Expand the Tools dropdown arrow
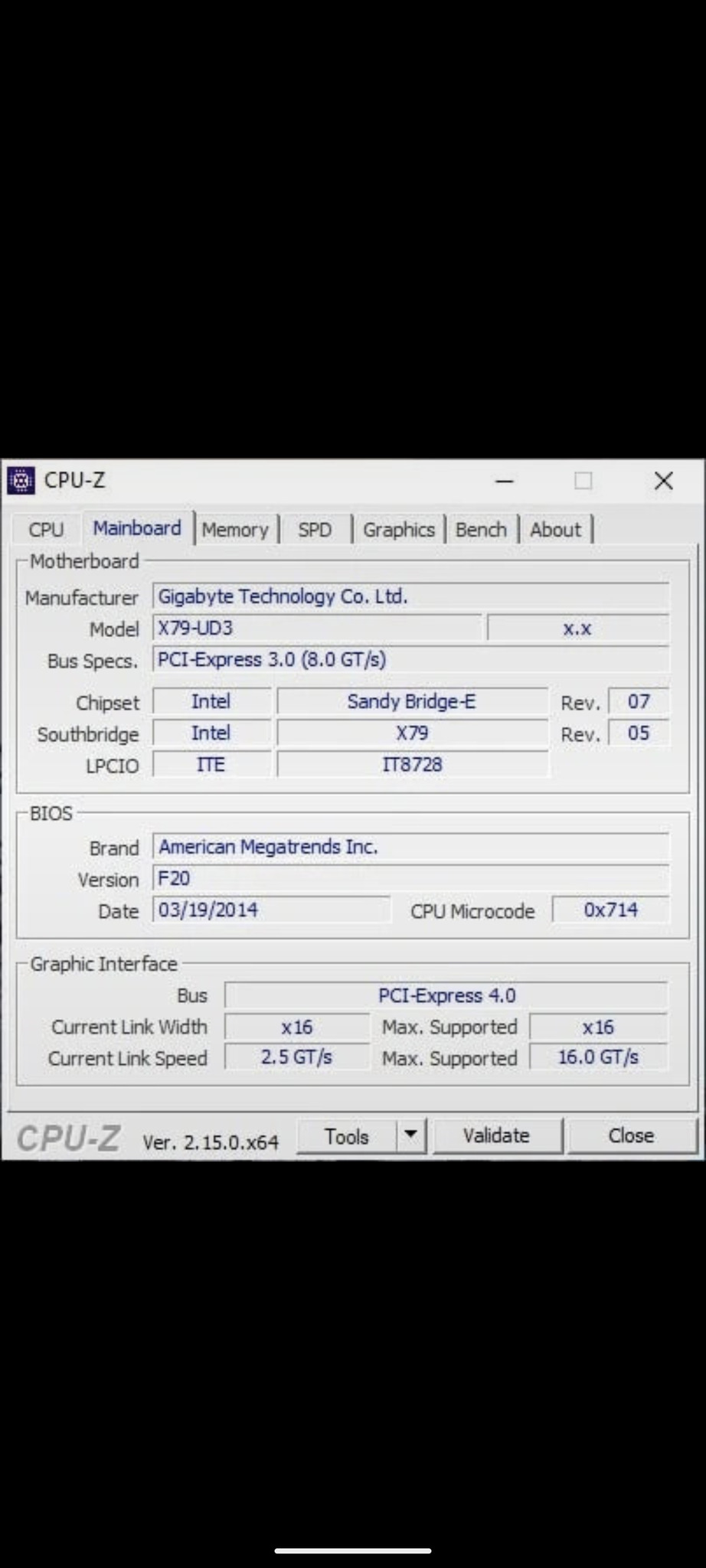Image resolution: width=706 pixels, height=1568 pixels. coord(411,1135)
